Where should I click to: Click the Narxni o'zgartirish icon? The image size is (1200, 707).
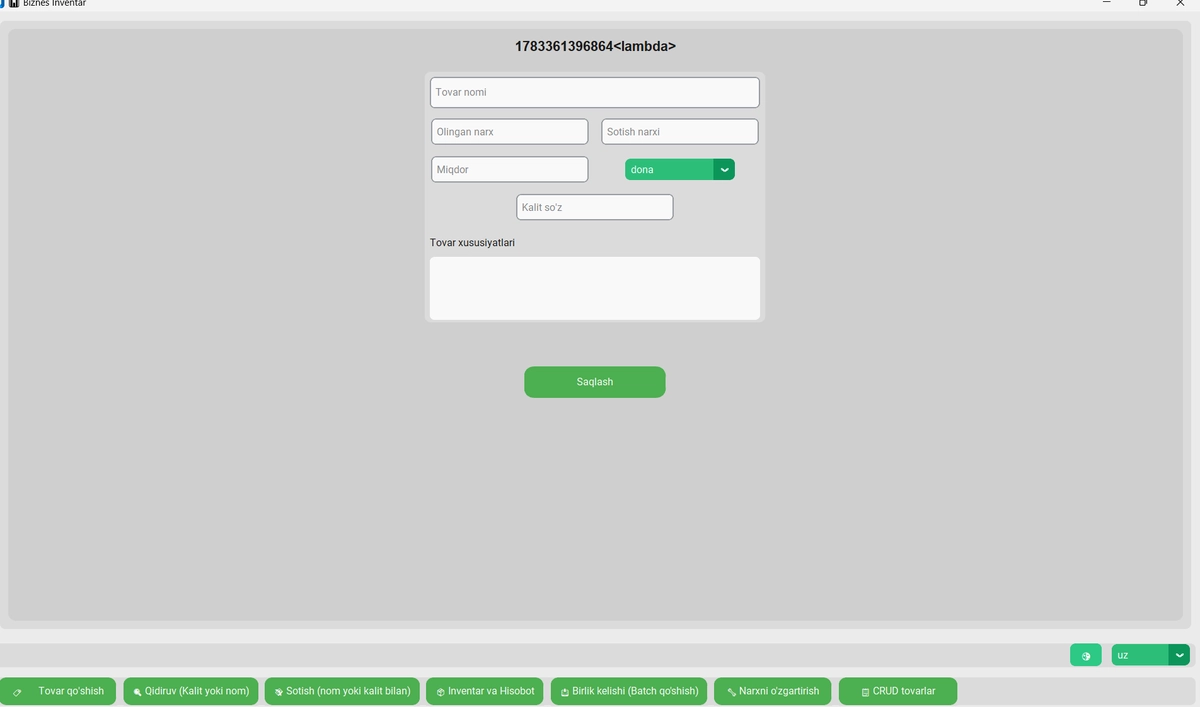pos(731,692)
